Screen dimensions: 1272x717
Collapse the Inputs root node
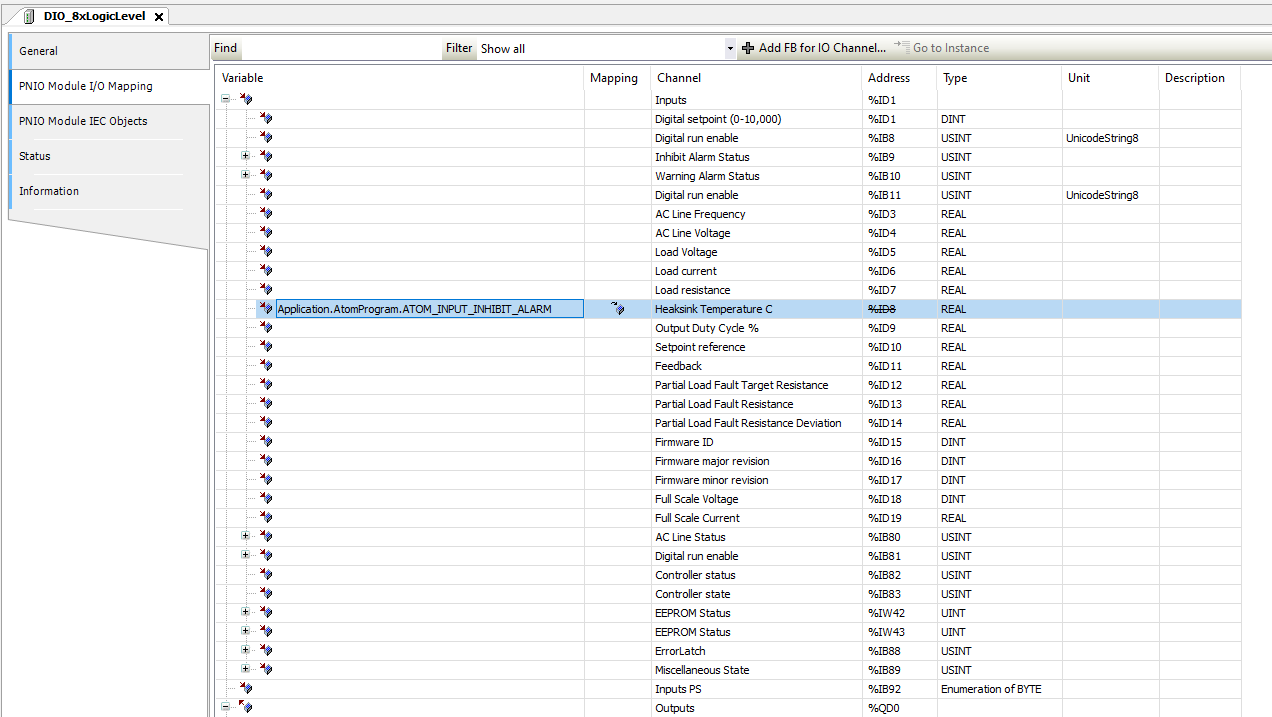(226, 100)
